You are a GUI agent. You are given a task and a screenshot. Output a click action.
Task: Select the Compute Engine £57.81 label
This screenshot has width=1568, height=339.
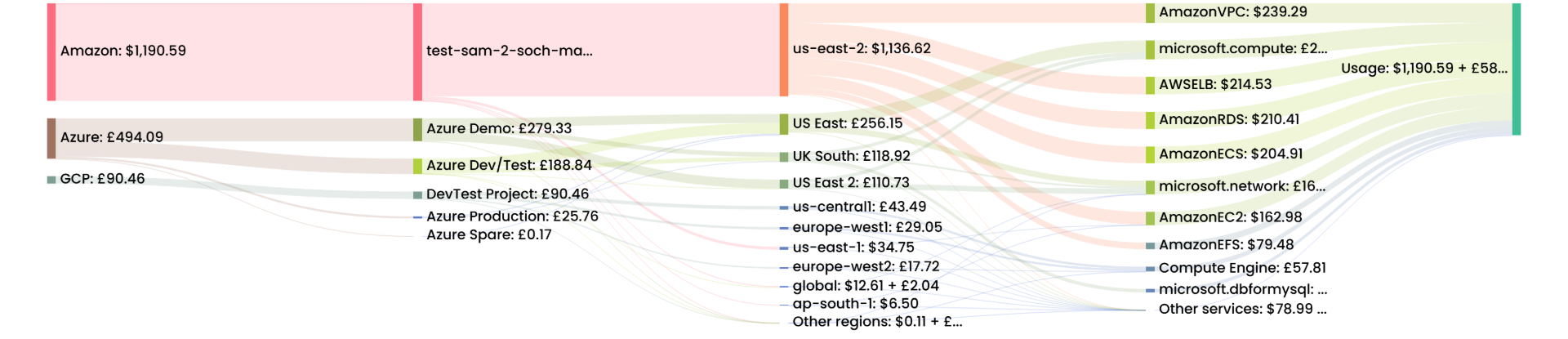coord(1242,268)
